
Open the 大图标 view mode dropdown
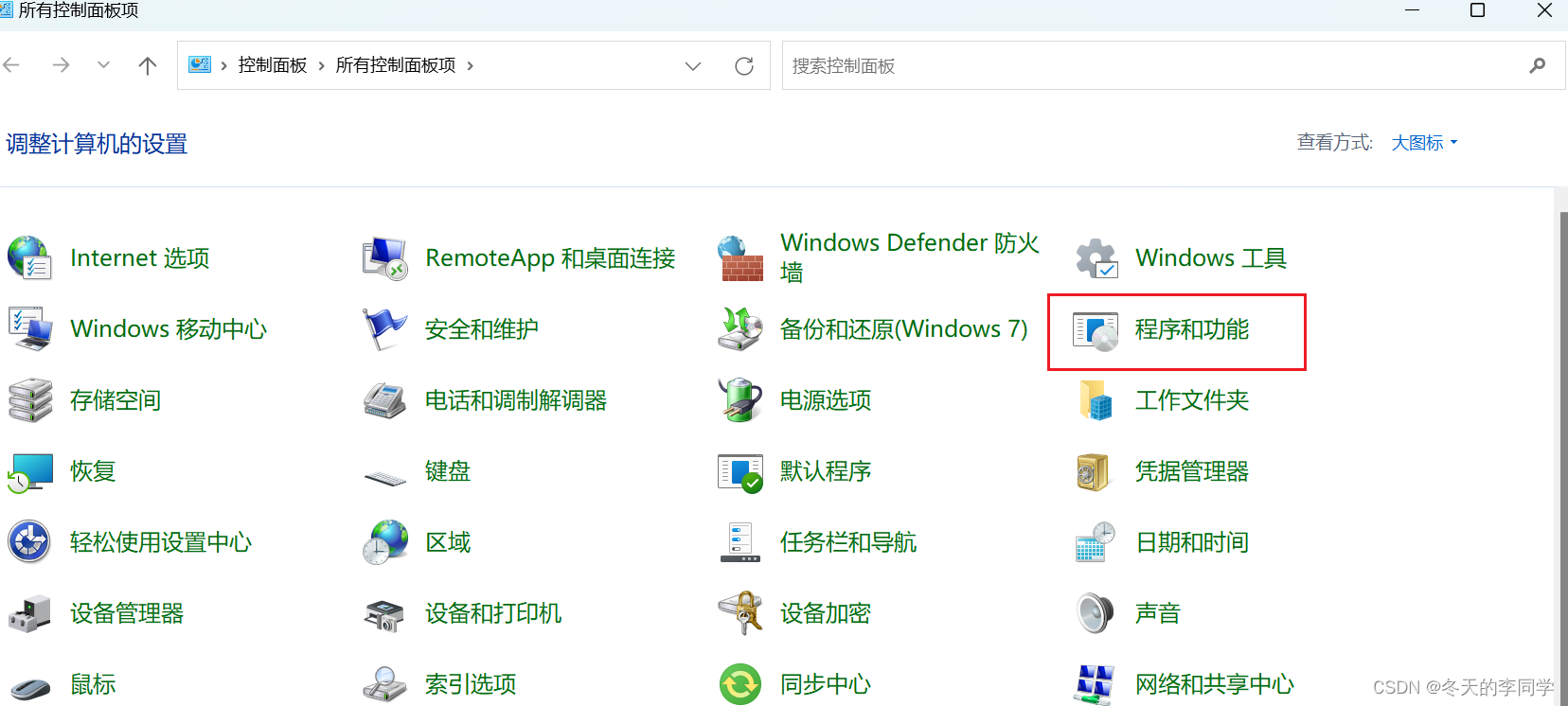tap(1424, 143)
